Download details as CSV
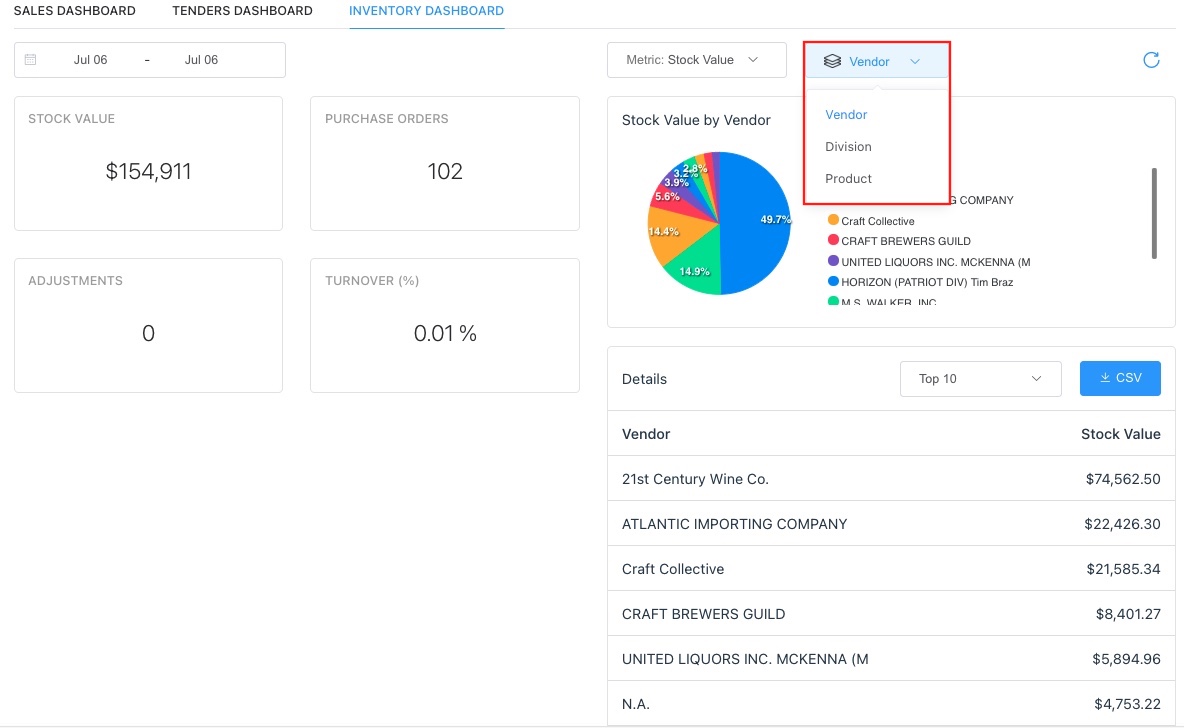Viewport: 1184px width, 728px height. tap(1120, 378)
